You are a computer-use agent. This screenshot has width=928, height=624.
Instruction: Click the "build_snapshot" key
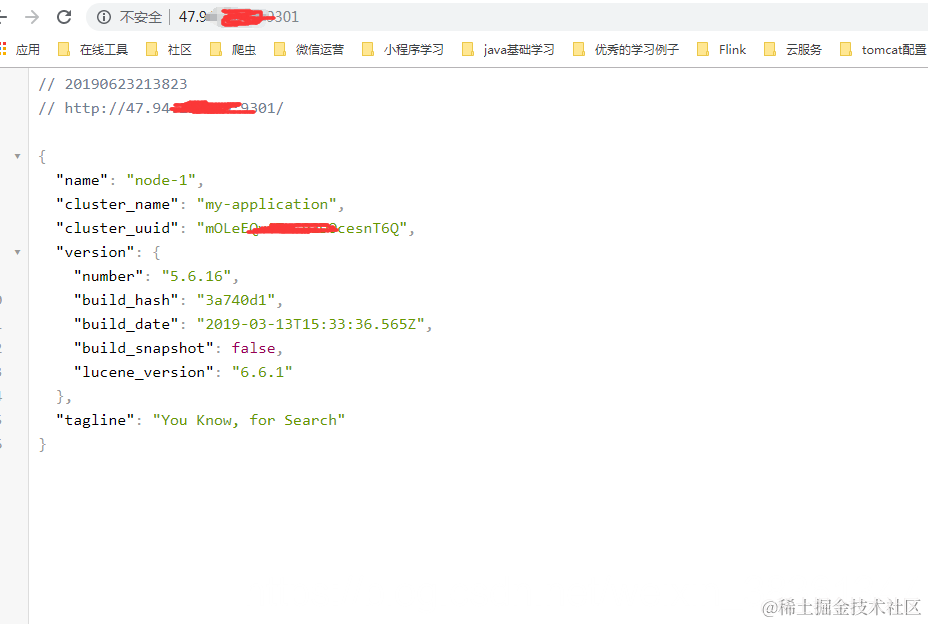(x=143, y=348)
